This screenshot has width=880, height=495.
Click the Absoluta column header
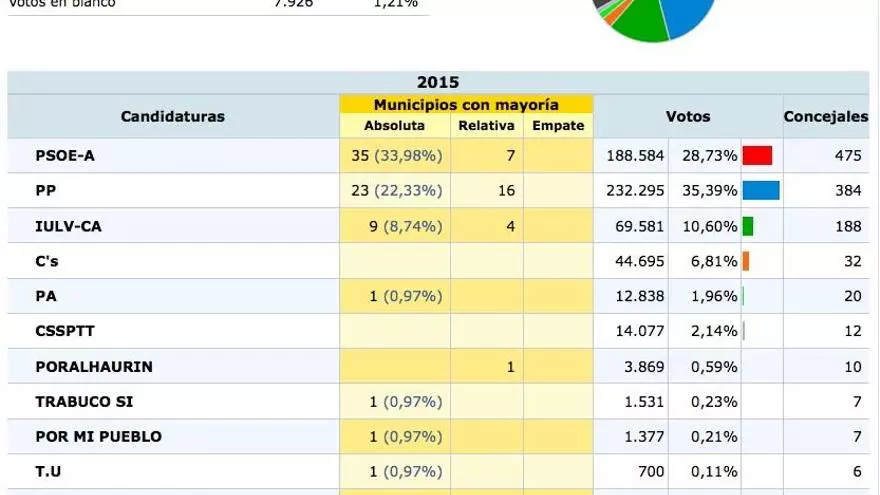394,126
